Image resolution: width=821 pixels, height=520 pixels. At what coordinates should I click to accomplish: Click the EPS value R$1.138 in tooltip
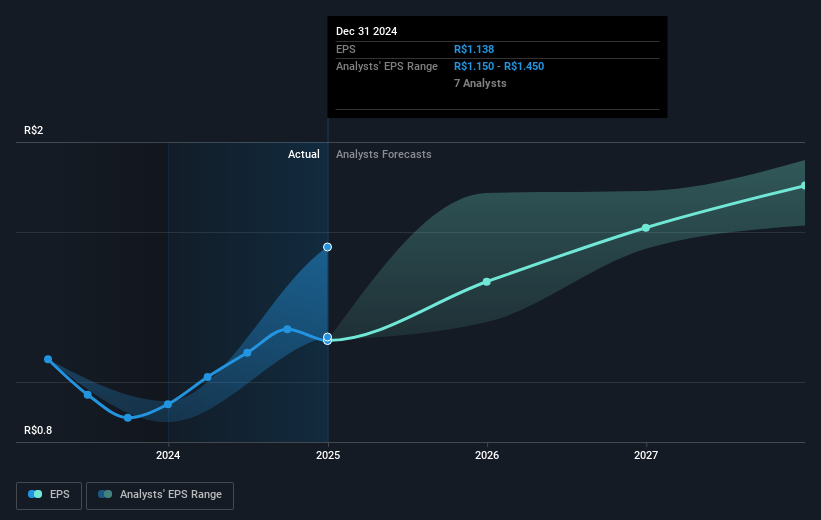click(x=474, y=49)
